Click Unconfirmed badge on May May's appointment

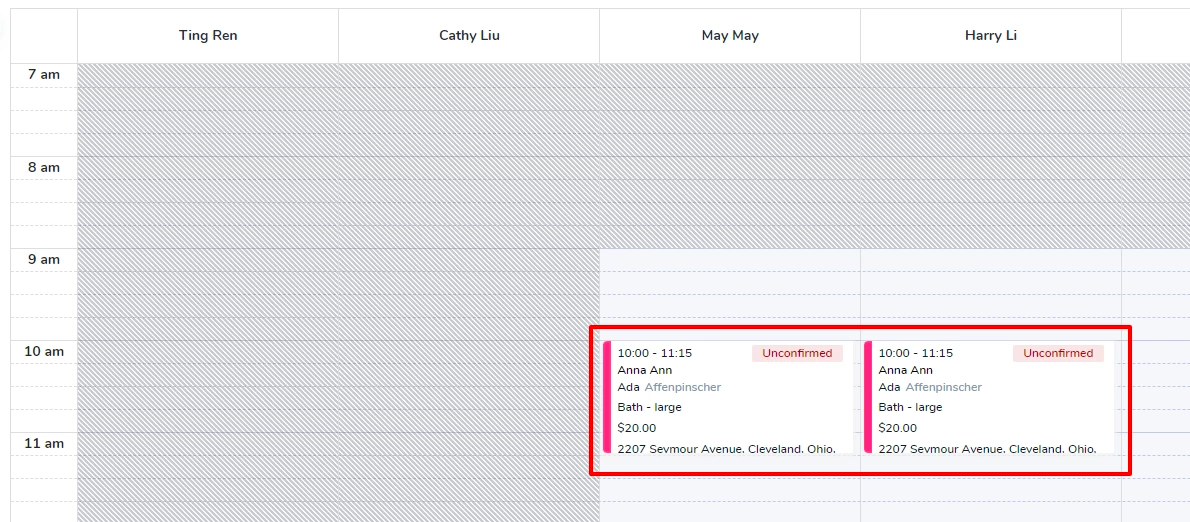pyautogui.click(x=797, y=354)
